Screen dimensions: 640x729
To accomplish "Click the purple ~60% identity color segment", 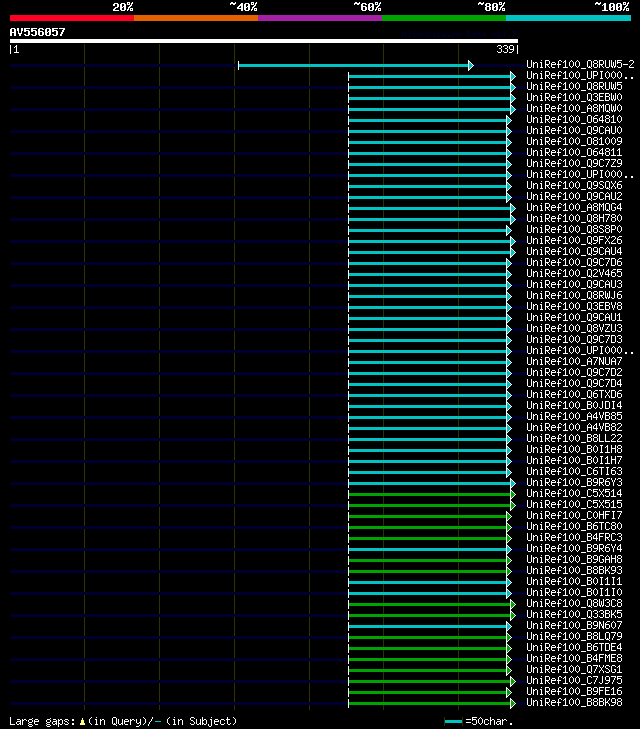I will 320,18.
